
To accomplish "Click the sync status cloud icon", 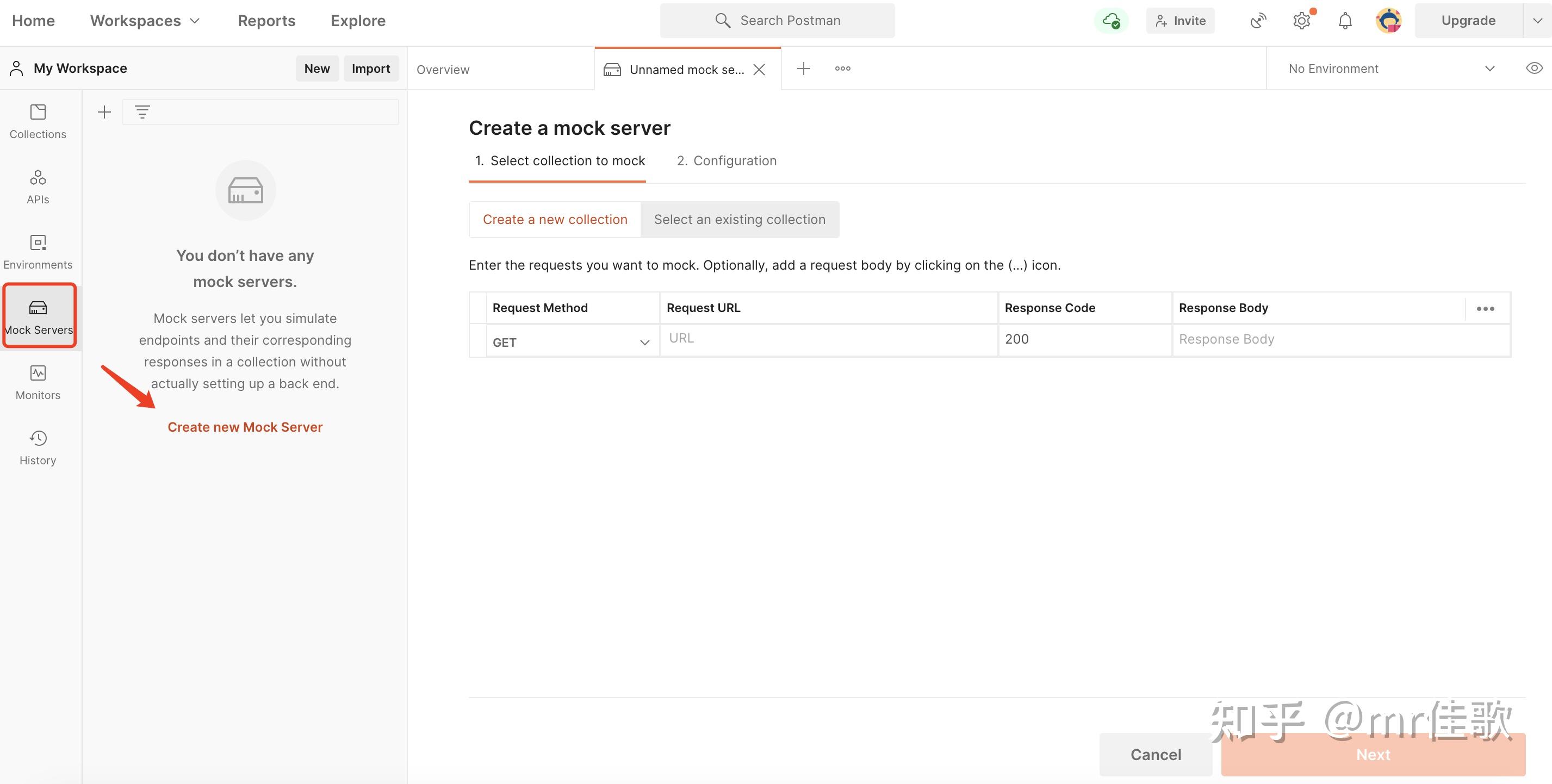I will [x=1110, y=21].
